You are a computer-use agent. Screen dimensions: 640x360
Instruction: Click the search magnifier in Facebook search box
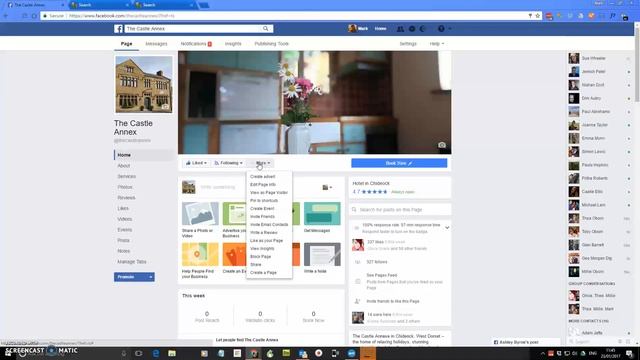pyautogui.click(x=266, y=29)
